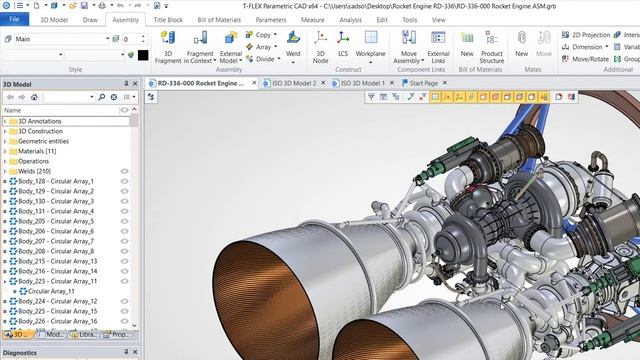The height and width of the screenshot is (360, 640).
Task: Hide Body_130 - Circular Array_3
Action: tap(124, 201)
